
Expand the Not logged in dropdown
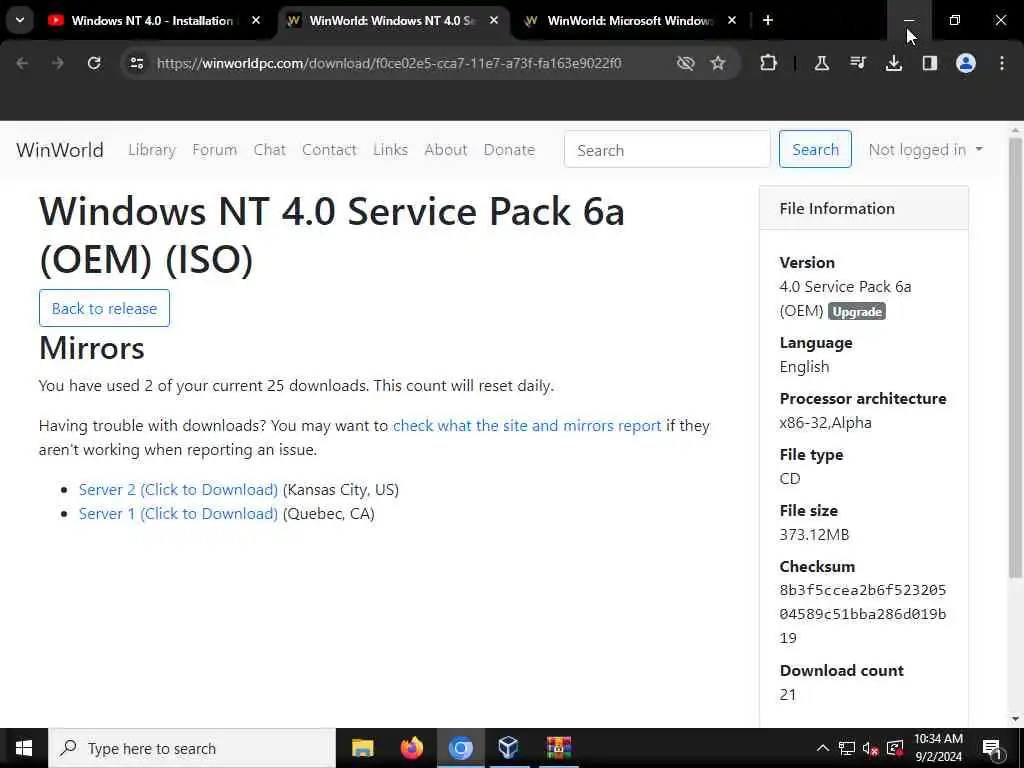coord(925,150)
